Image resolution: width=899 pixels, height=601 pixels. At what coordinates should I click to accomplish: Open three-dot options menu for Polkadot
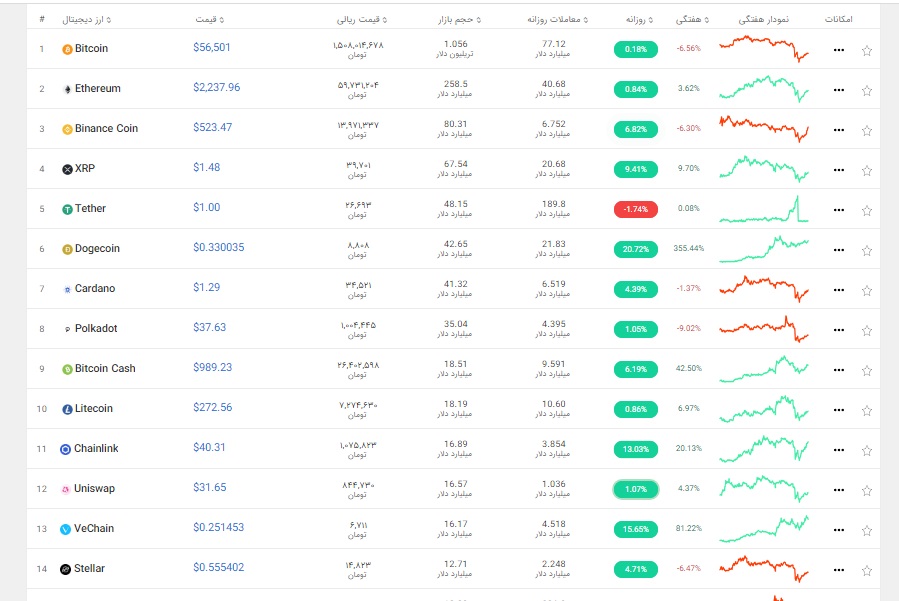[839, 329]
